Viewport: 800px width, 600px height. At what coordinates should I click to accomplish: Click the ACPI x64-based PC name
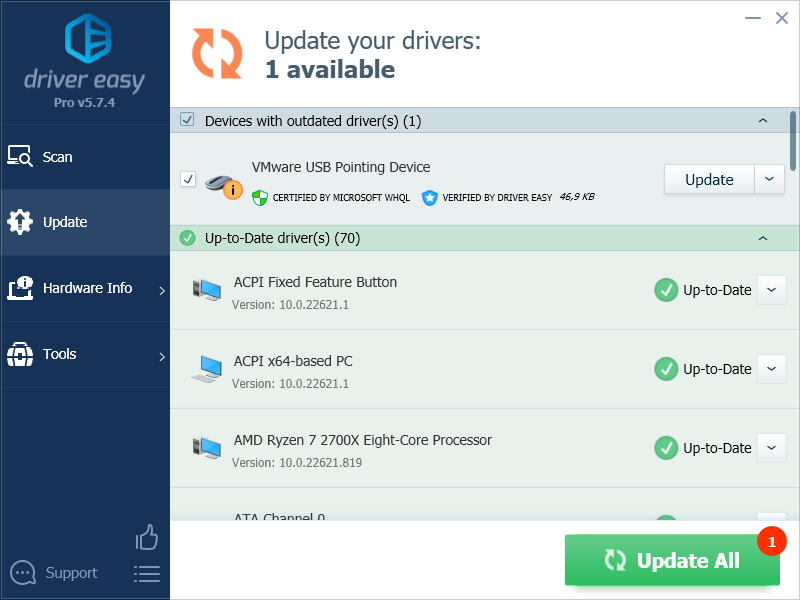point(293,361)
